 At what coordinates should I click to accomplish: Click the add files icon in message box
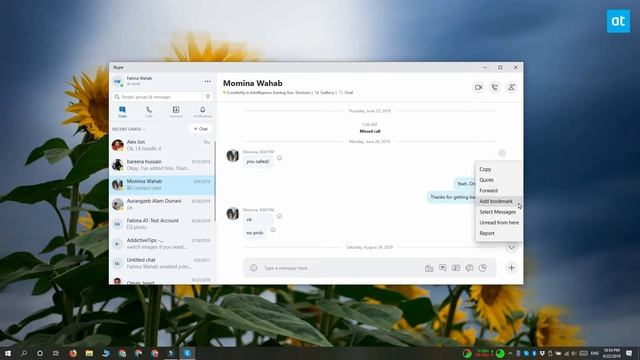[429, 268]
